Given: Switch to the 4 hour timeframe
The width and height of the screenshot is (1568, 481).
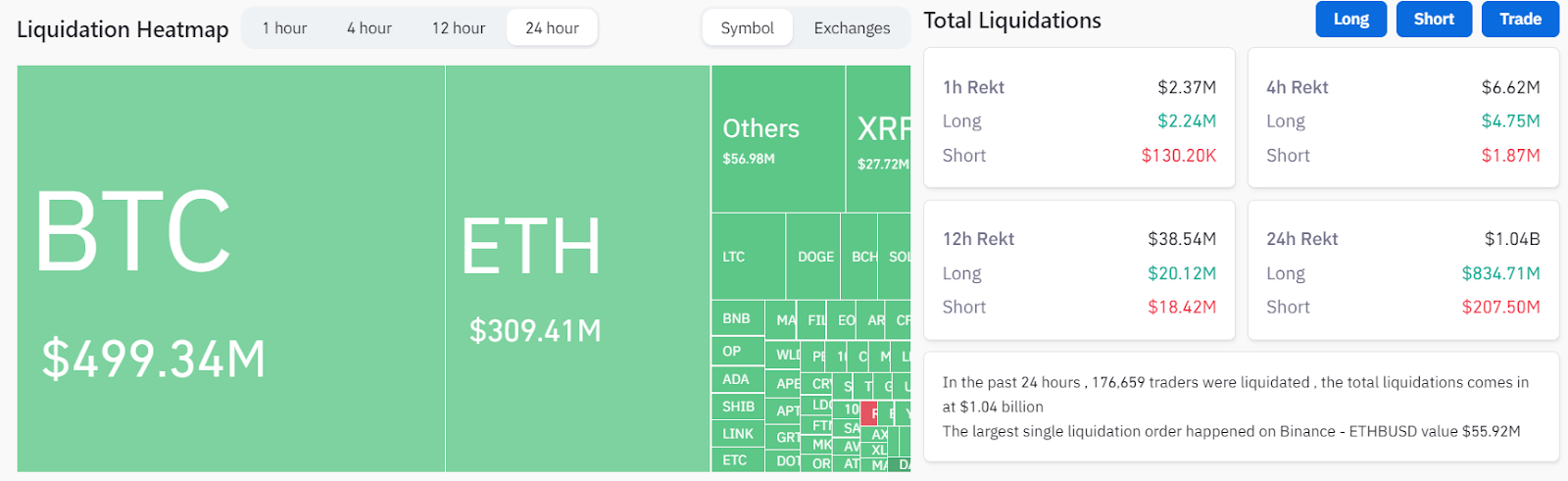Looking at the screenshot, I should 369,28.
